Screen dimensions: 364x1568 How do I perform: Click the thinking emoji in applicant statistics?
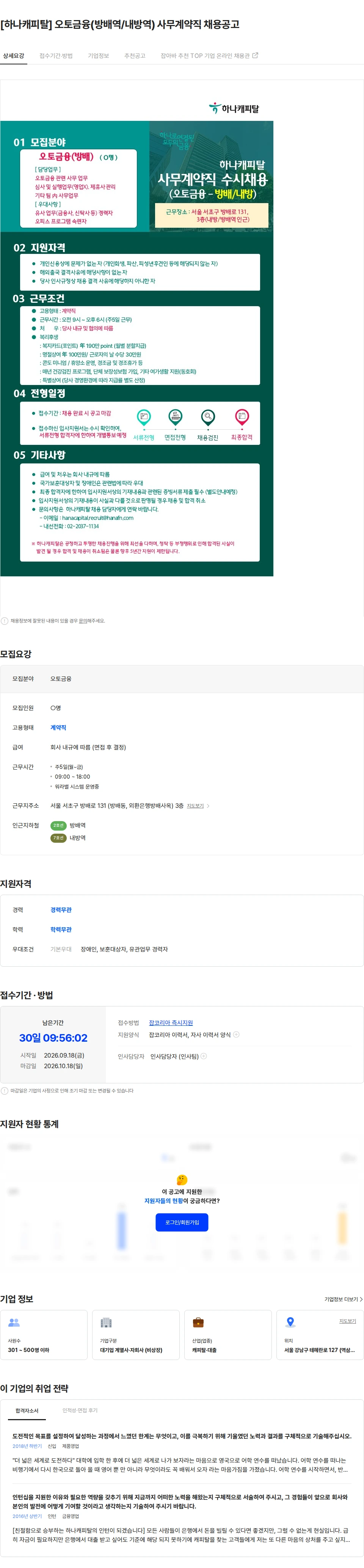(182, 1180)
